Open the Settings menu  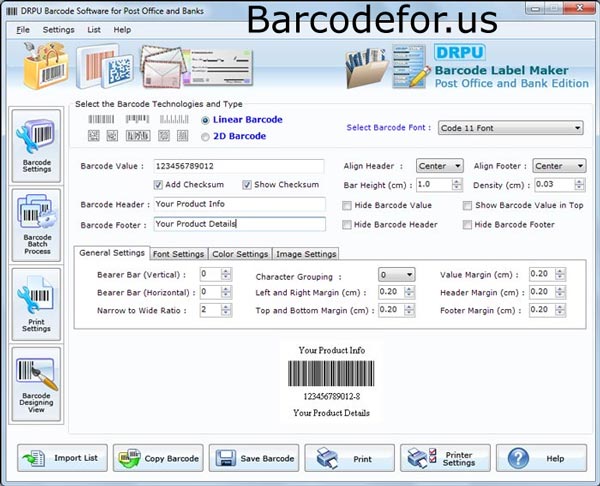[x=59, y=30]
